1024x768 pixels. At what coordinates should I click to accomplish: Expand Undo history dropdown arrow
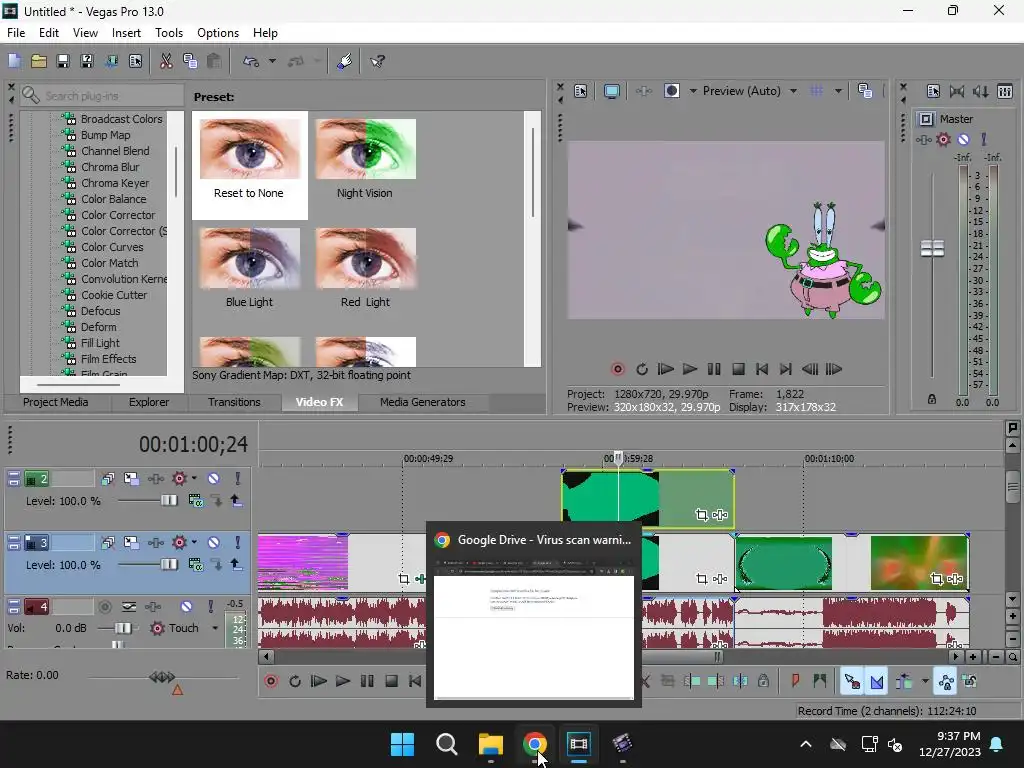[x=272, y=61]
